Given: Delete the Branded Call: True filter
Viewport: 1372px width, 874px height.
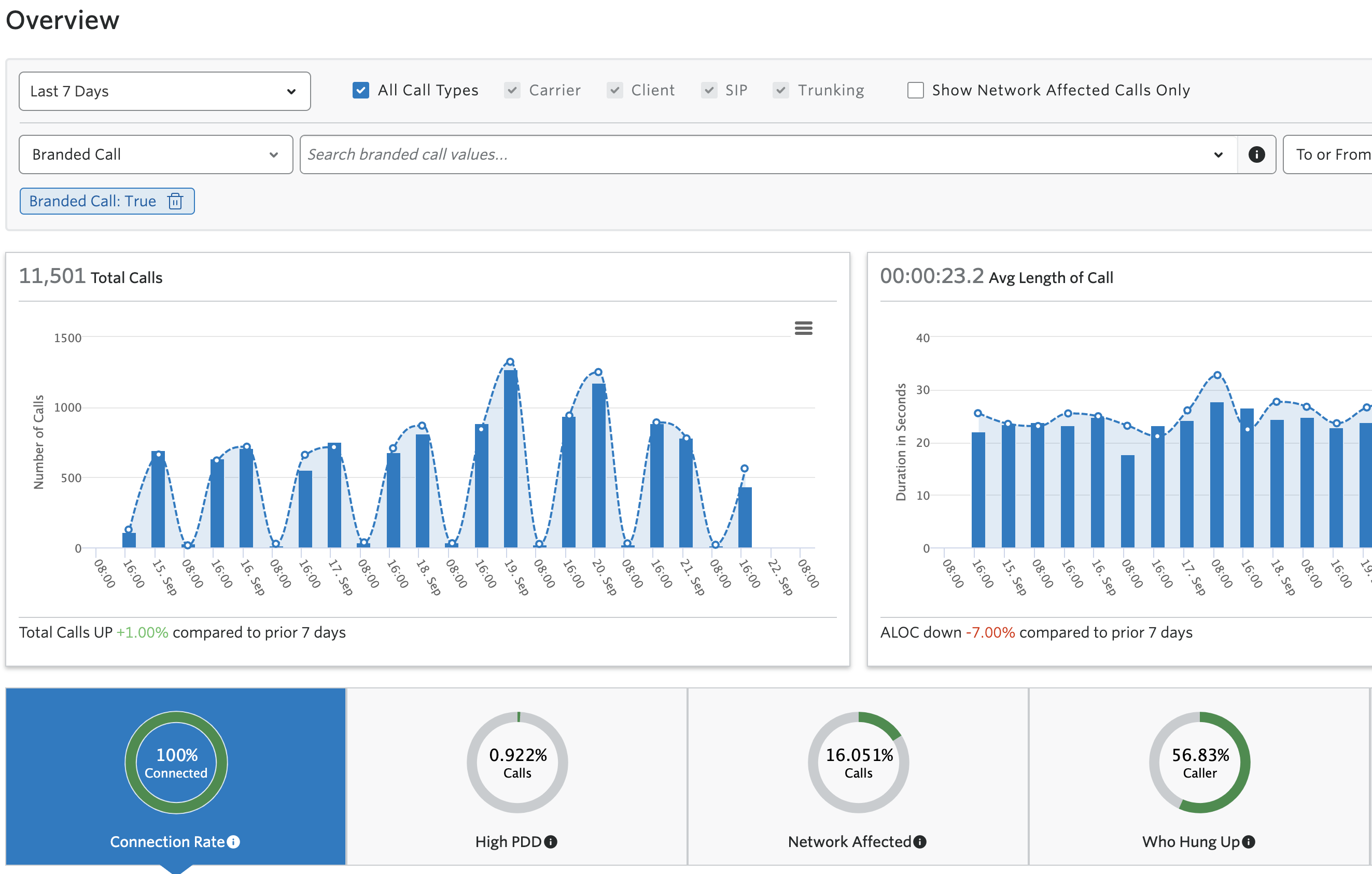Looking at the screenshot, I should [175, 201].
